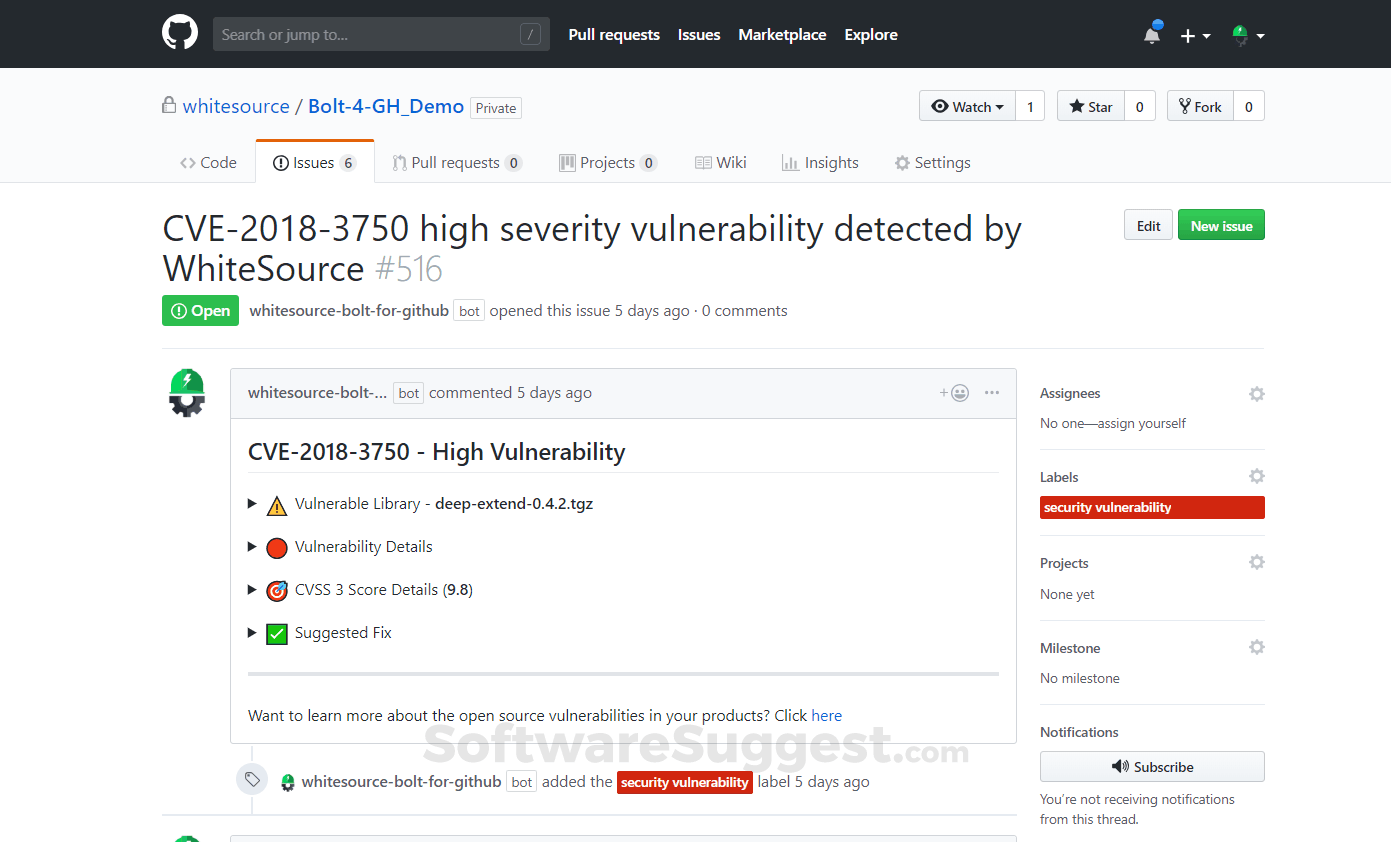Open the user avatar menu

tap(1248, 35)
